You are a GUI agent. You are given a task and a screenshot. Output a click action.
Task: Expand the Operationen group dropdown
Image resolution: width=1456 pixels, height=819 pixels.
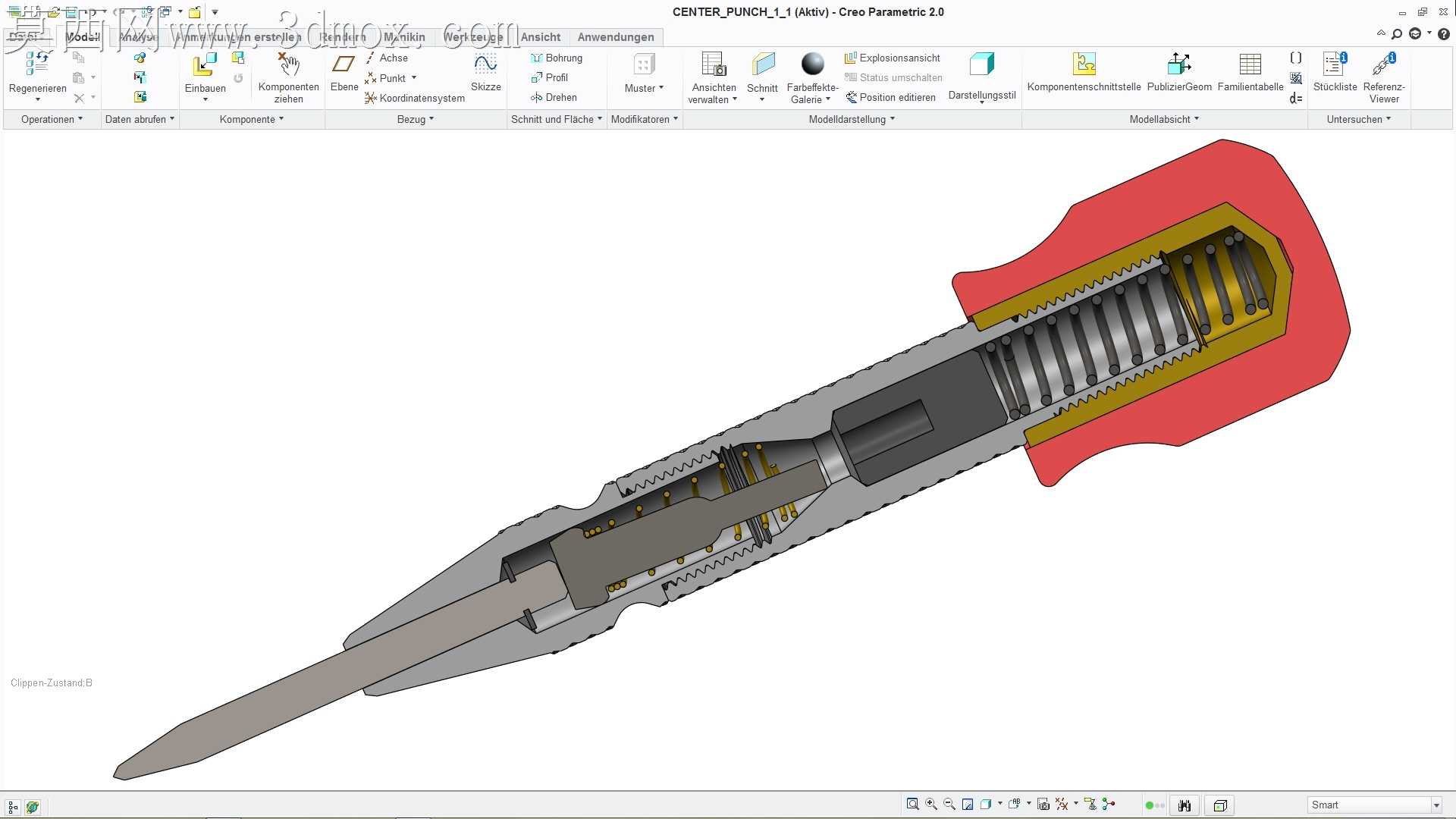[x=52, y=119]
